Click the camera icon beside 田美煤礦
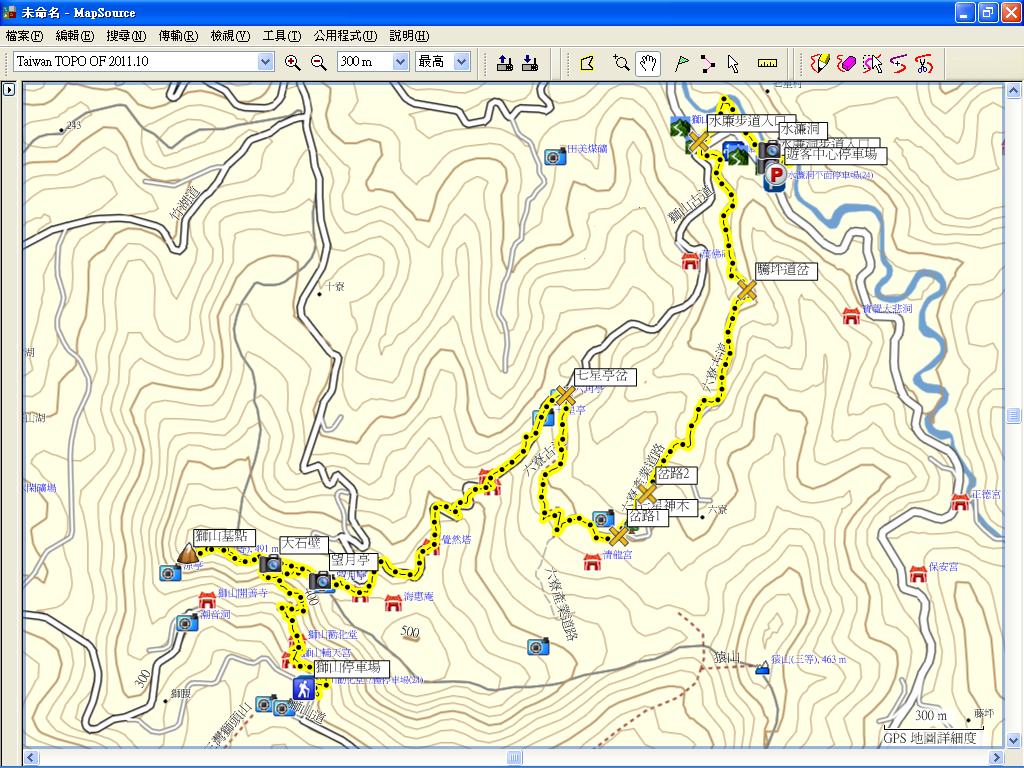This screenshot has height=768, width=1024. coord(555,156)
